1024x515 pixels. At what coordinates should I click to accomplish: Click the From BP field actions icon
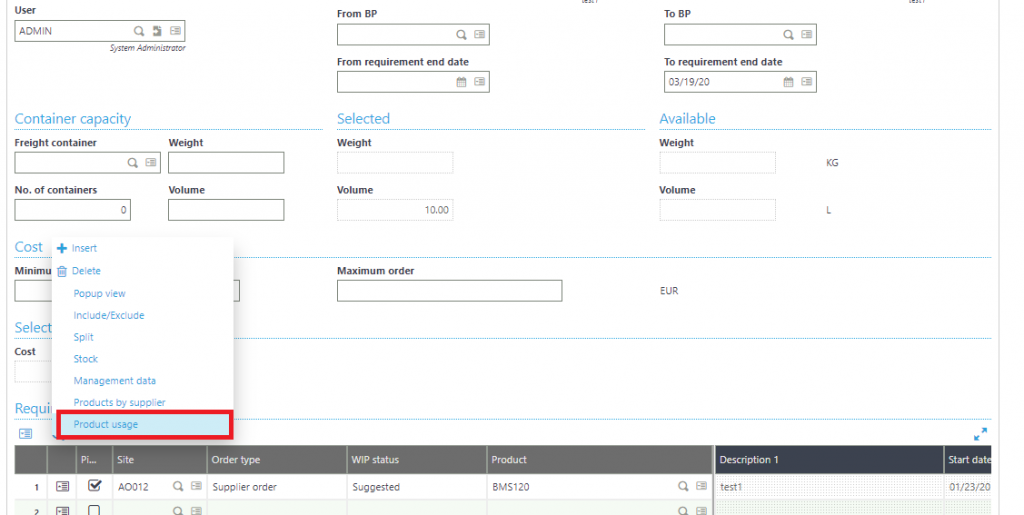(480, 35)
